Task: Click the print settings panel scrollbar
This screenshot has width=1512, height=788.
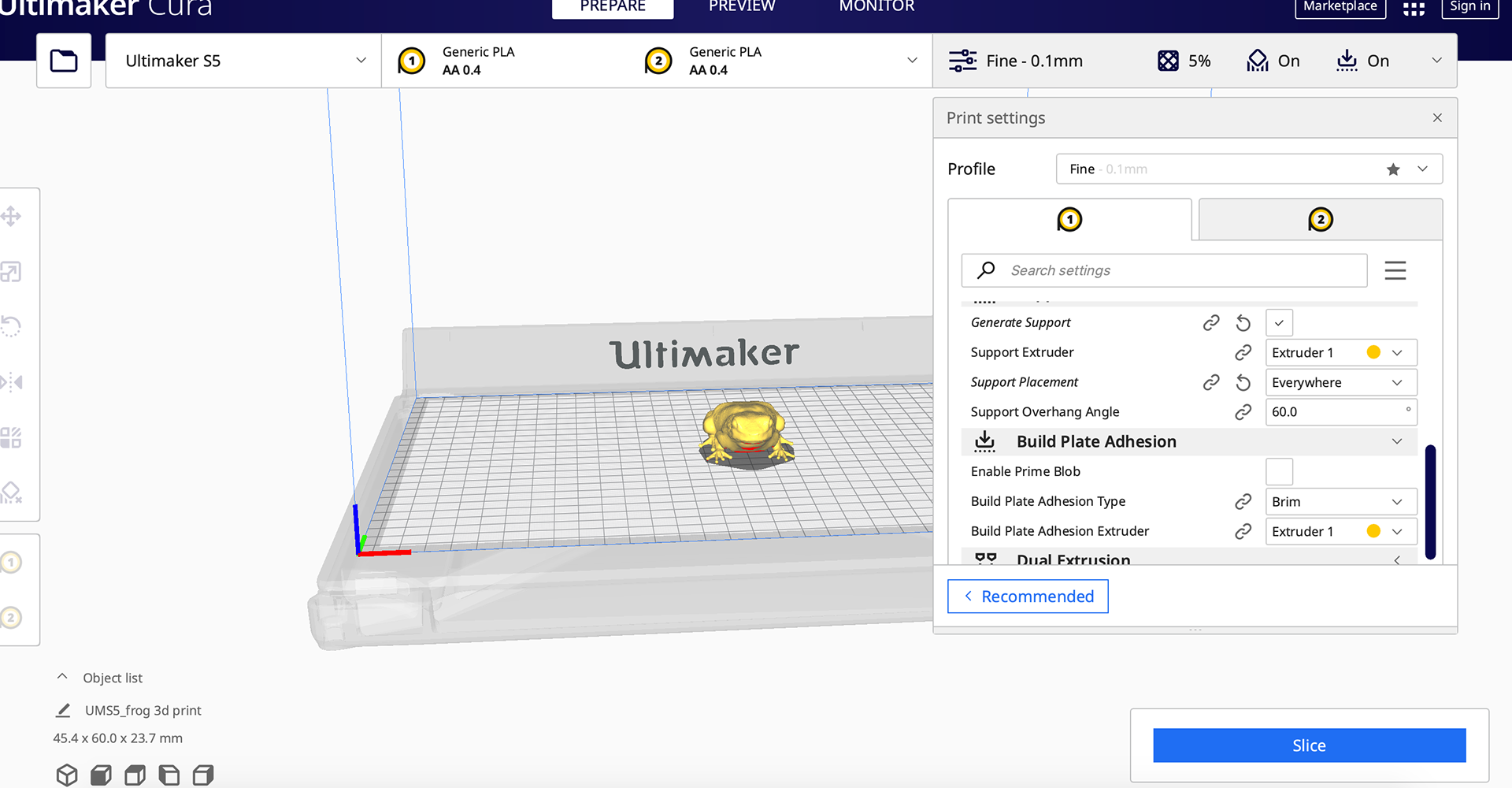Action: click(x=1430, y=502)
